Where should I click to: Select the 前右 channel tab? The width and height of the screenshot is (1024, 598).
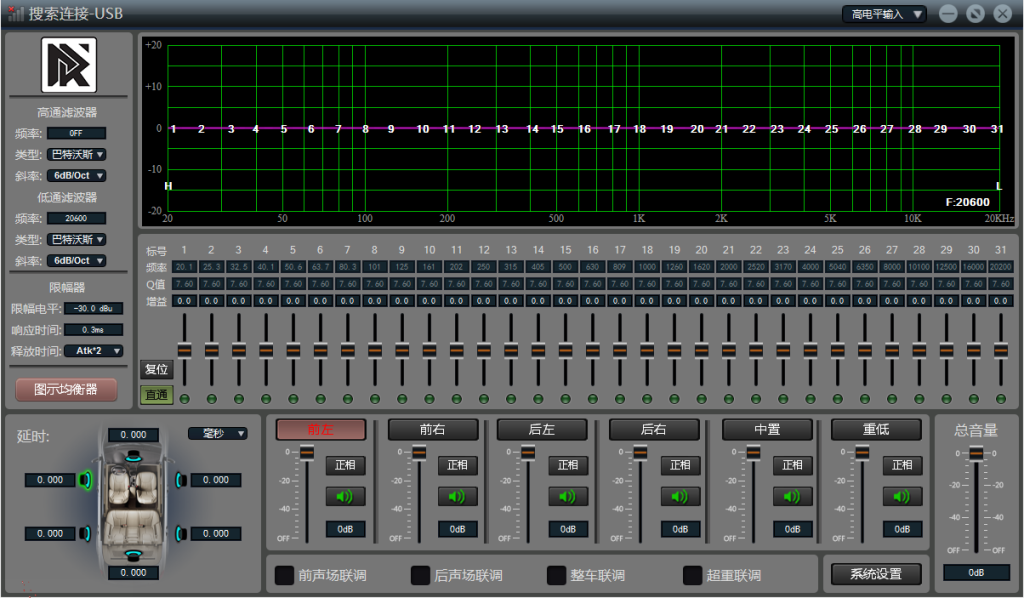[x=433, y=430]
